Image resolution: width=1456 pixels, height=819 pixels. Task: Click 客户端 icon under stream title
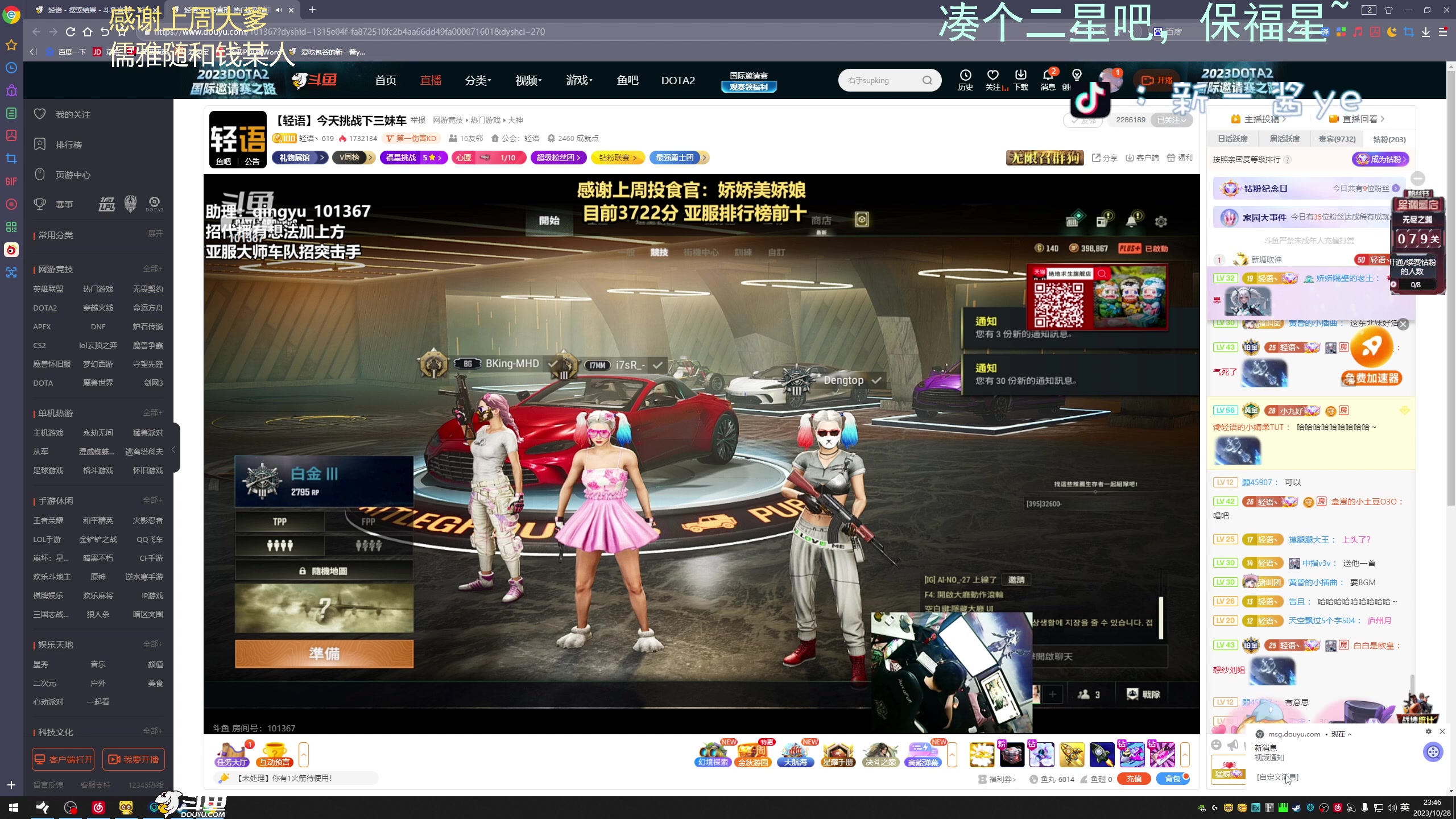click(1142, 158)
